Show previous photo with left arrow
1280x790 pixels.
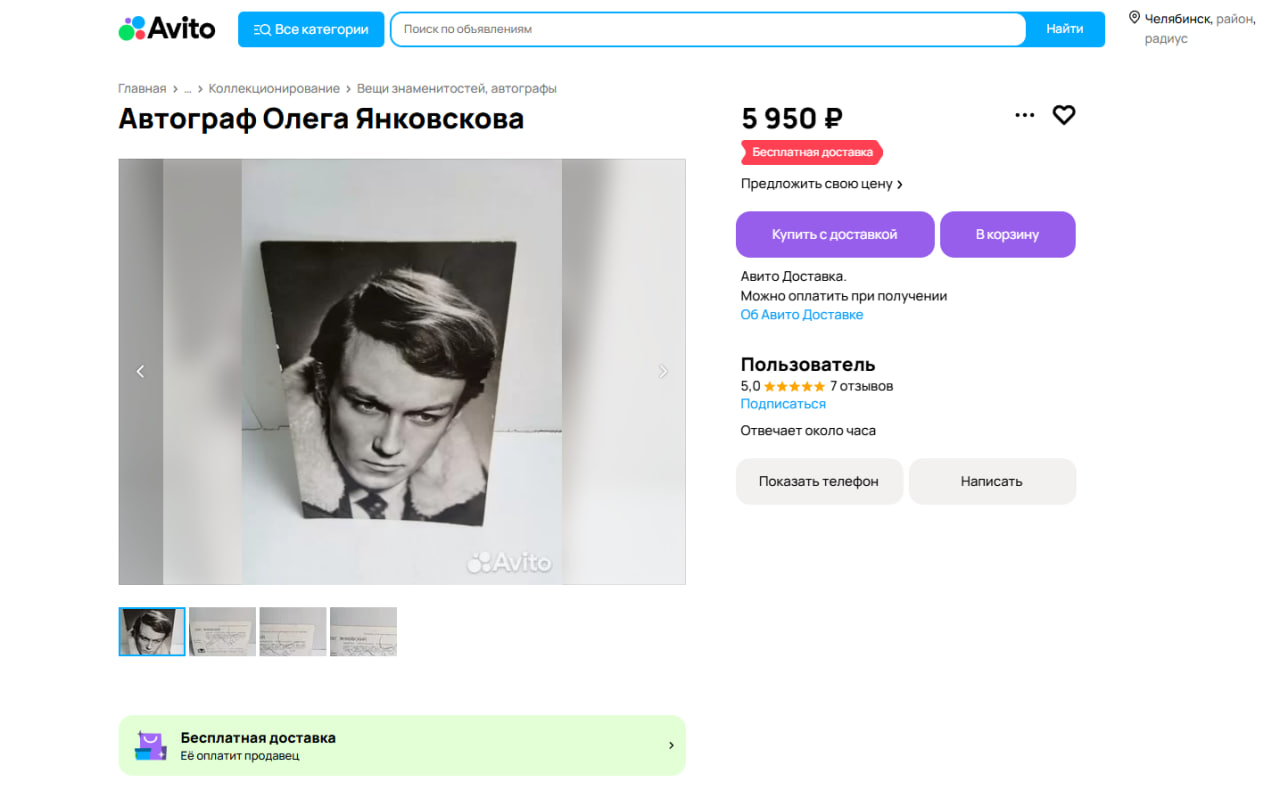click(140, 372)
